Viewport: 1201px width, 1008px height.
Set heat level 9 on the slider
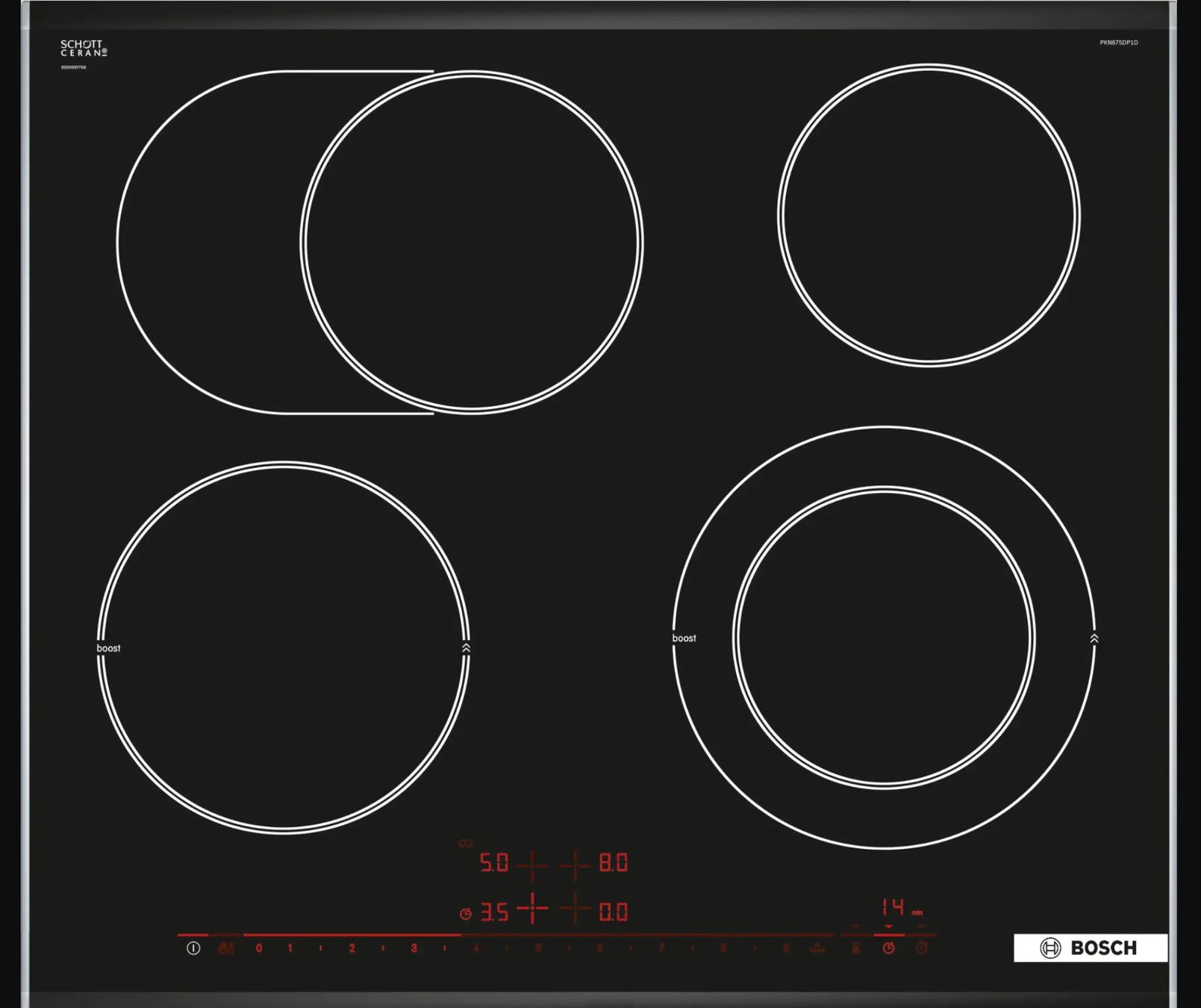click(x=786, y=948)
